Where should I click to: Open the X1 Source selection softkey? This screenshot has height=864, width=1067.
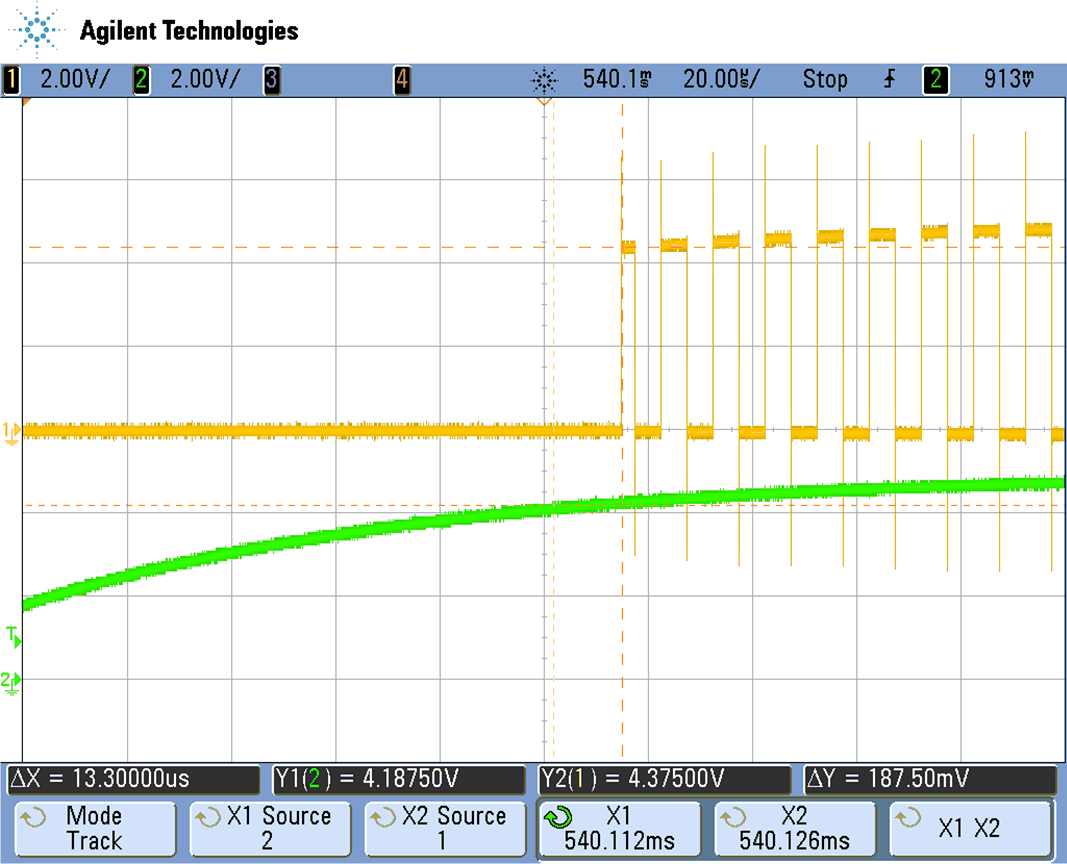(268, 828)
